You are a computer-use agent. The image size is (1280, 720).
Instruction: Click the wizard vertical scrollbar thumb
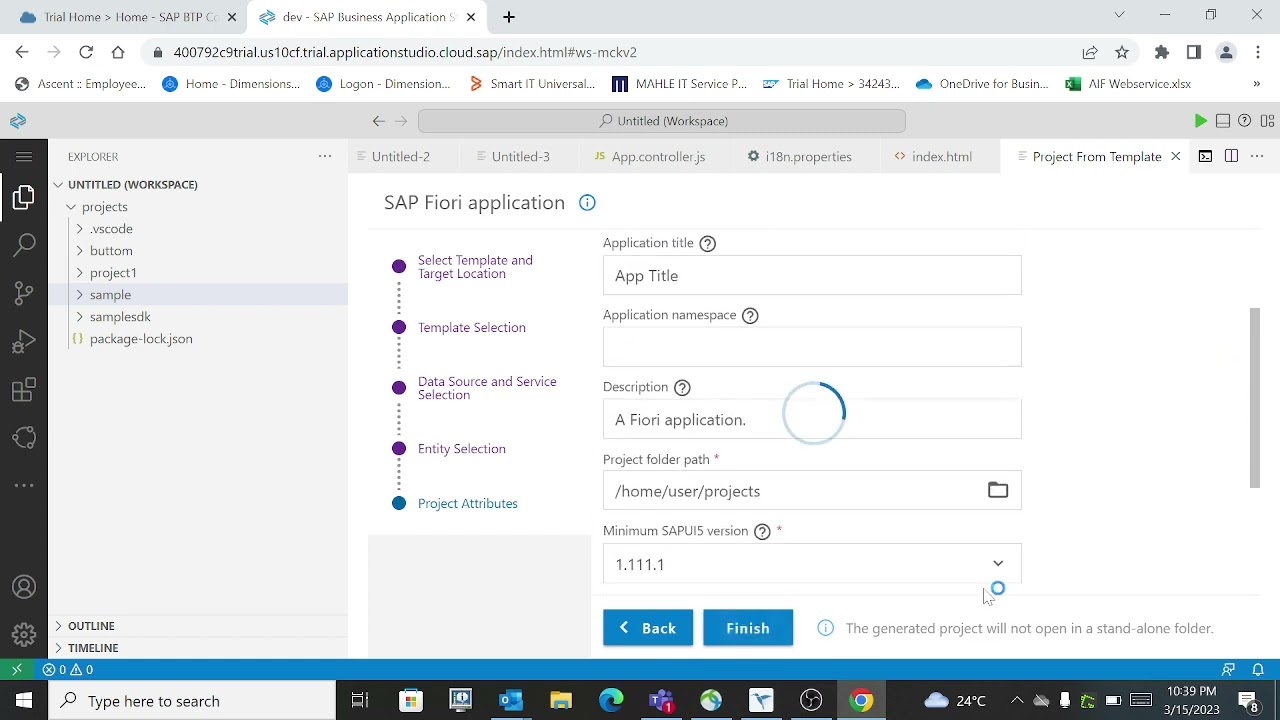coord(1255,398)
